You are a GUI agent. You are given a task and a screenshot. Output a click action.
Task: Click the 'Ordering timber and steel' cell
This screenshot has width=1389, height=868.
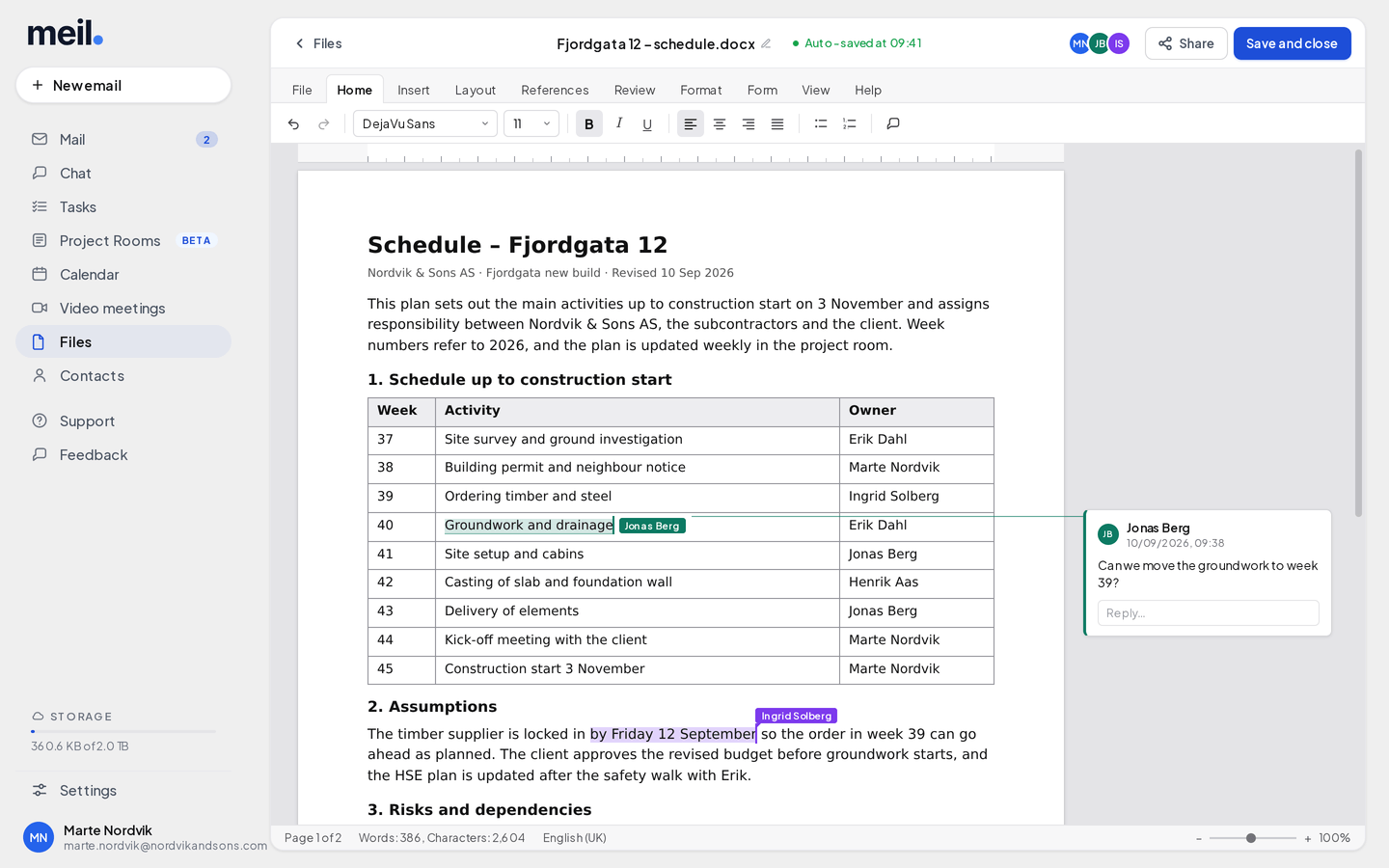637,497
